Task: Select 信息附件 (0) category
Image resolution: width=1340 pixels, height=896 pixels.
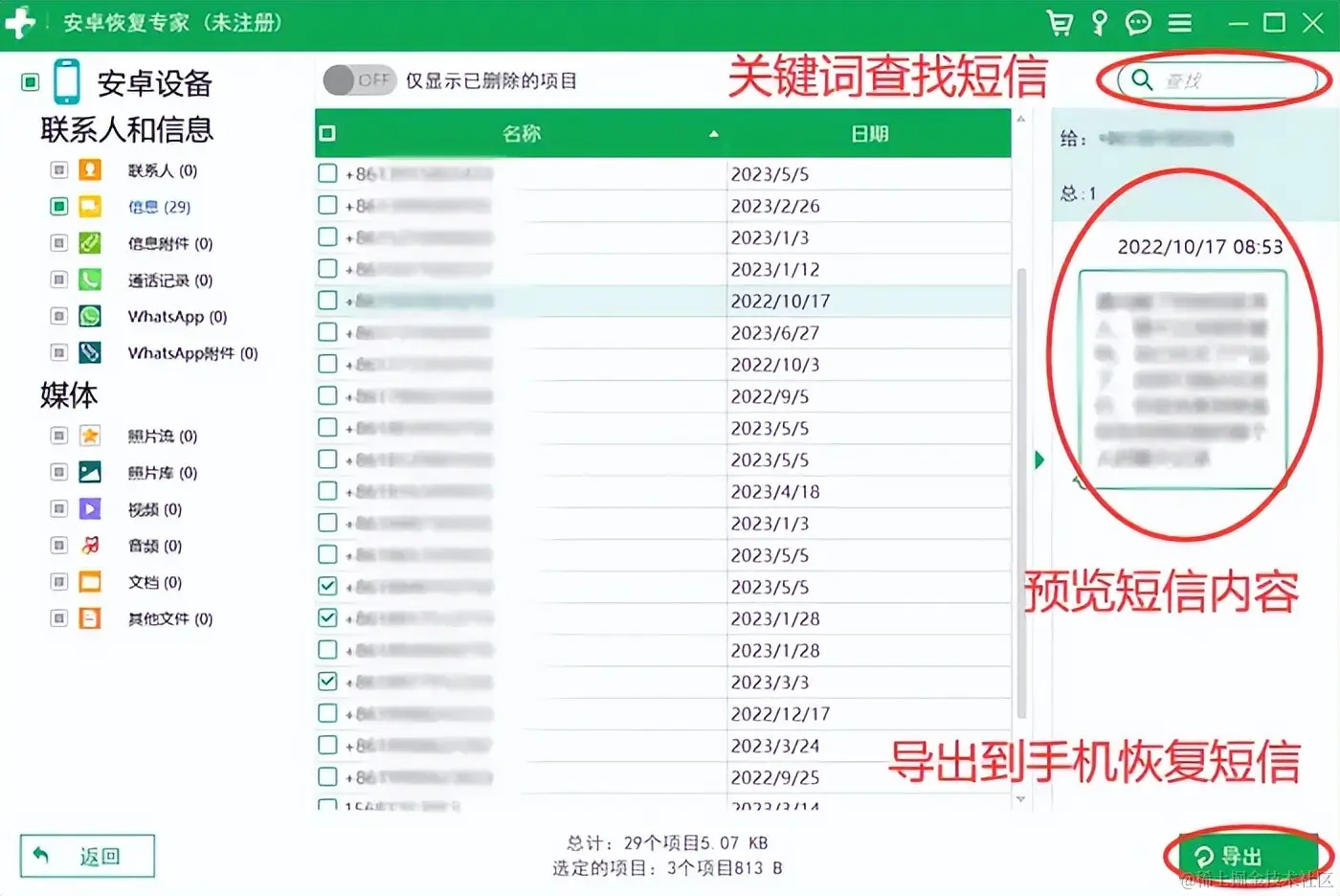Action: pos(170,243)
